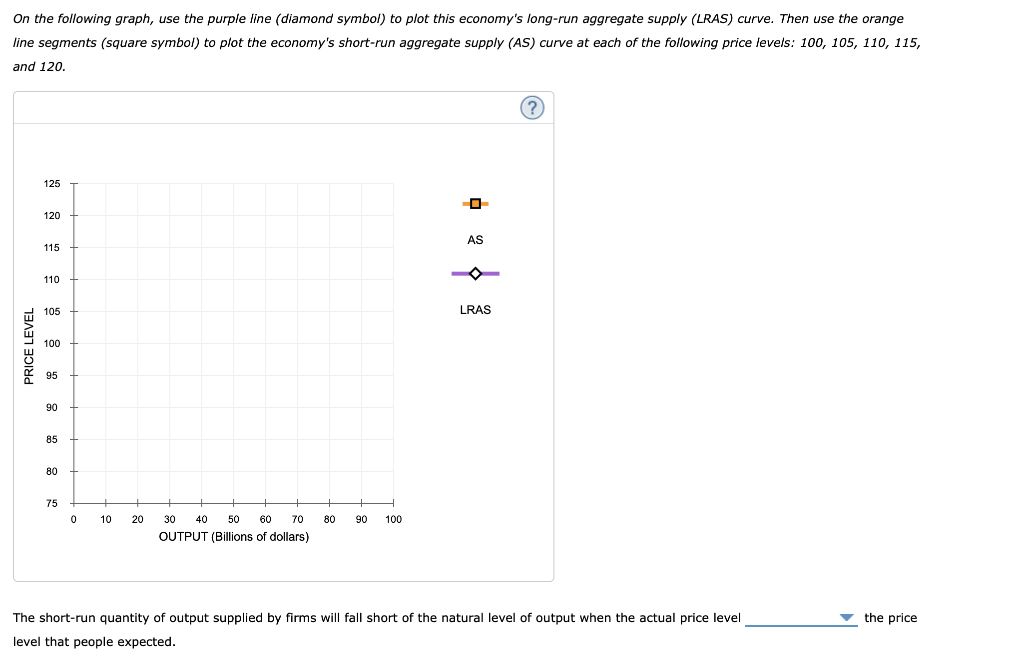This screenshot has height=671, width=1024.
Task: Open the question mark help icon
Action: (532, 107)
